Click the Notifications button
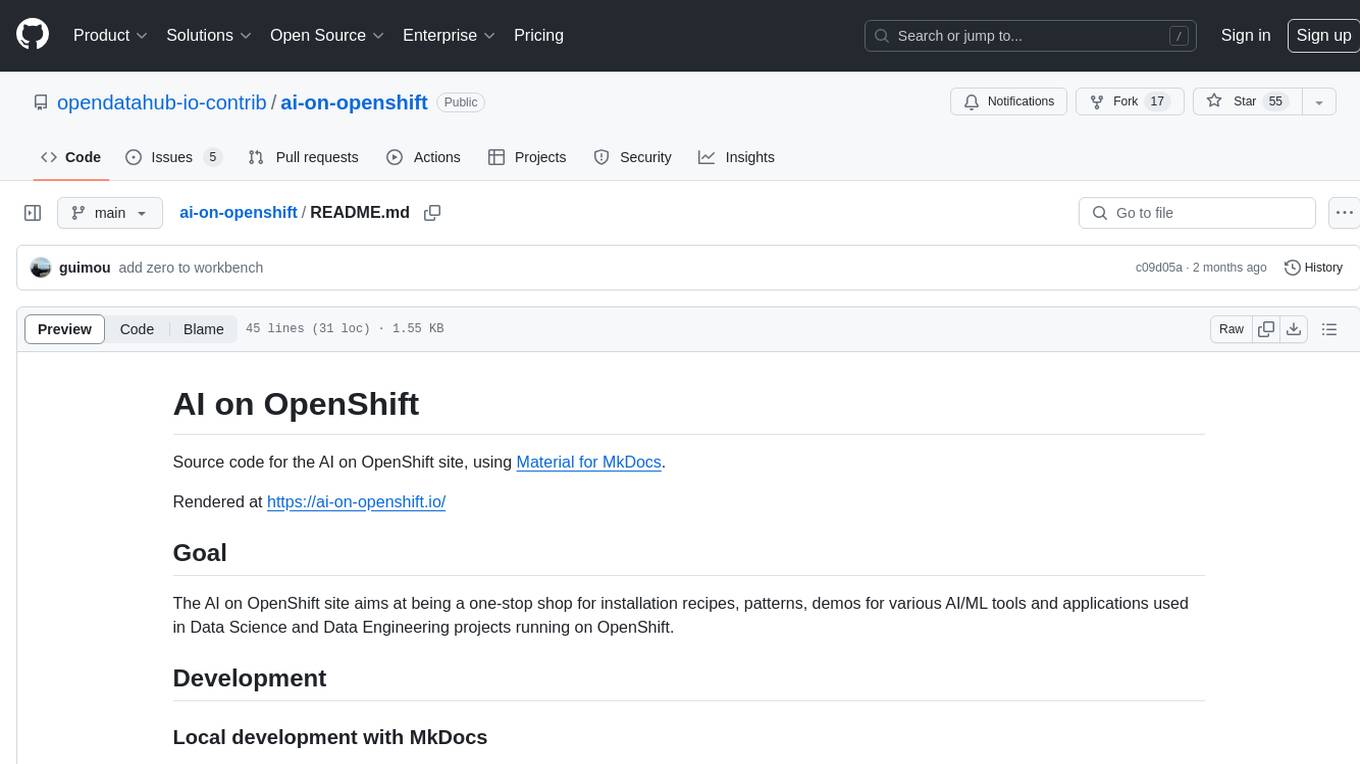Viewport: 1360px width, 764px height. (x=1009, y=102)
